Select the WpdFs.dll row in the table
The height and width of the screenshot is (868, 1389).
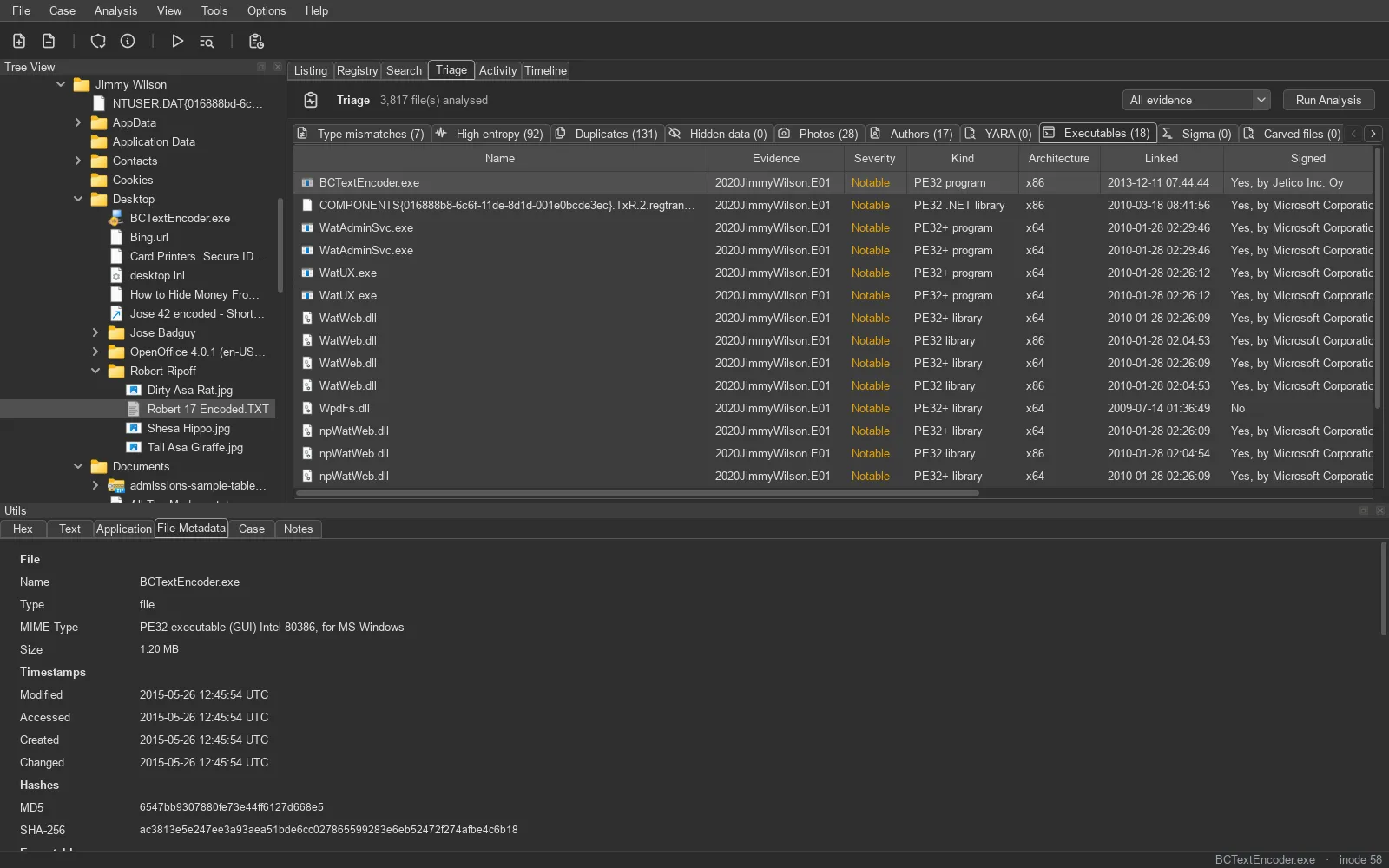point(833,408)
